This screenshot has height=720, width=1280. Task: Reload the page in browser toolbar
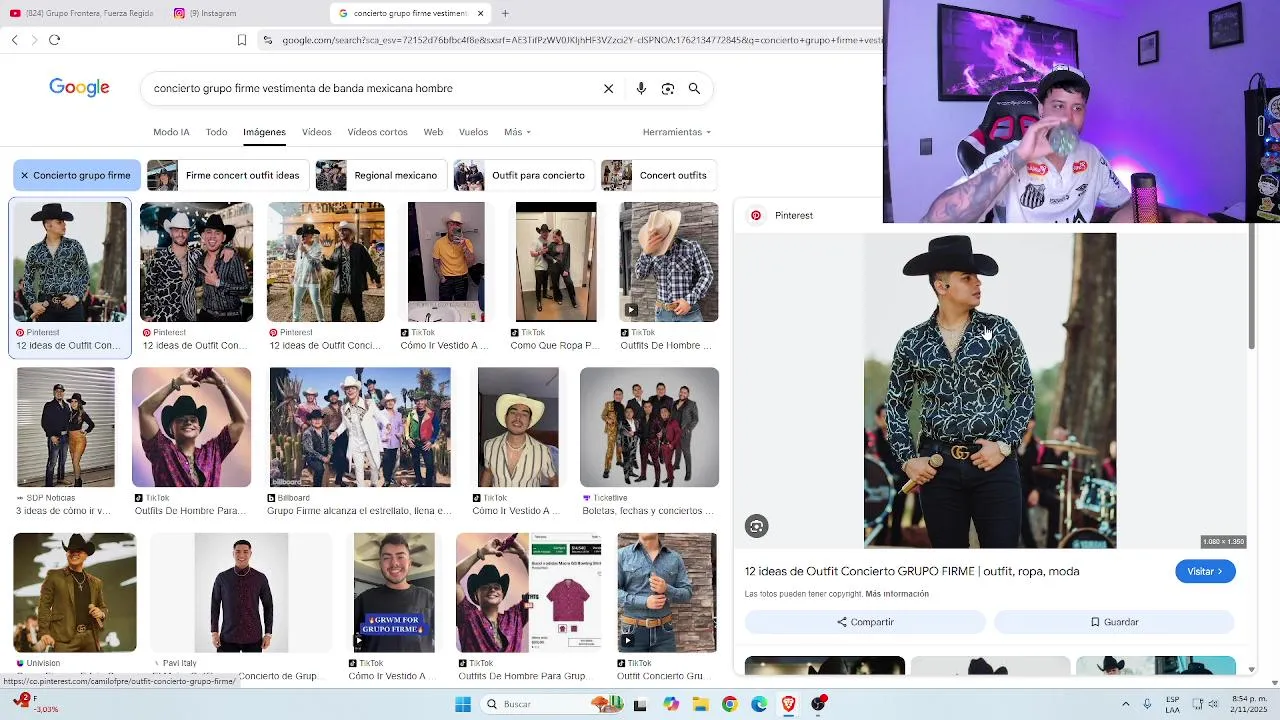pos(54,40)
